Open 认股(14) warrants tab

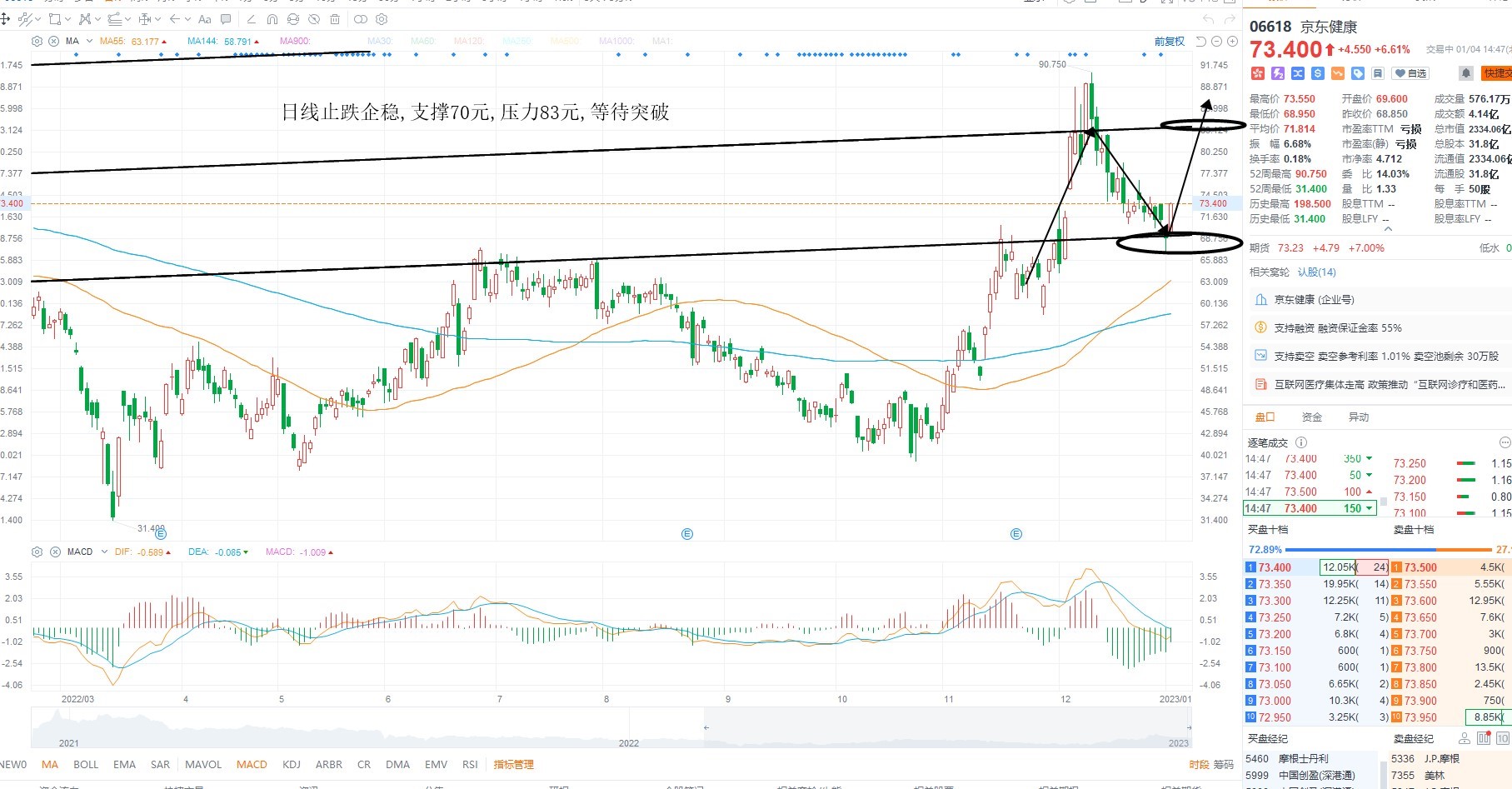[x=1316, y=272]
